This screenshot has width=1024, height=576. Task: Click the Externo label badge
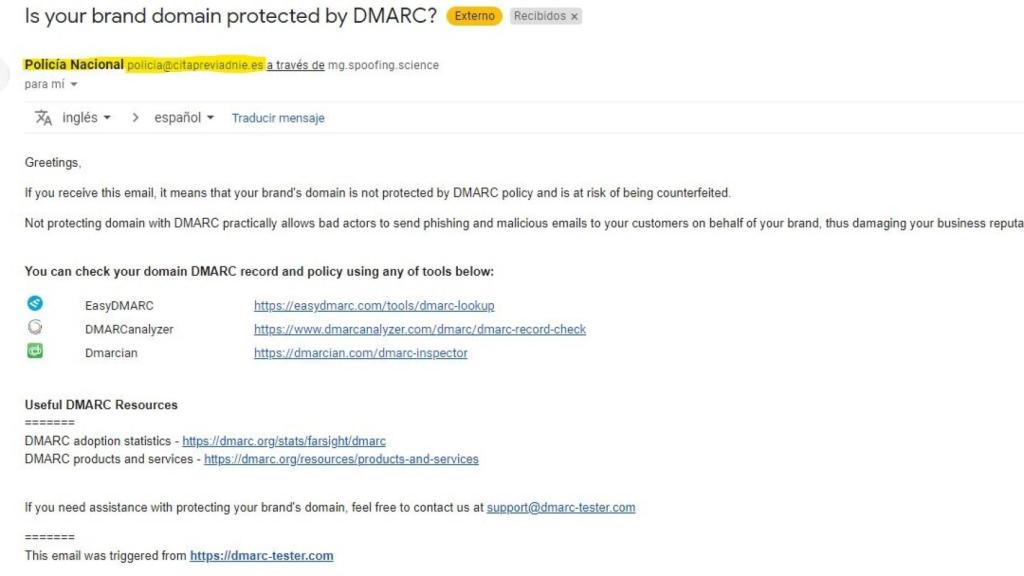474,17
